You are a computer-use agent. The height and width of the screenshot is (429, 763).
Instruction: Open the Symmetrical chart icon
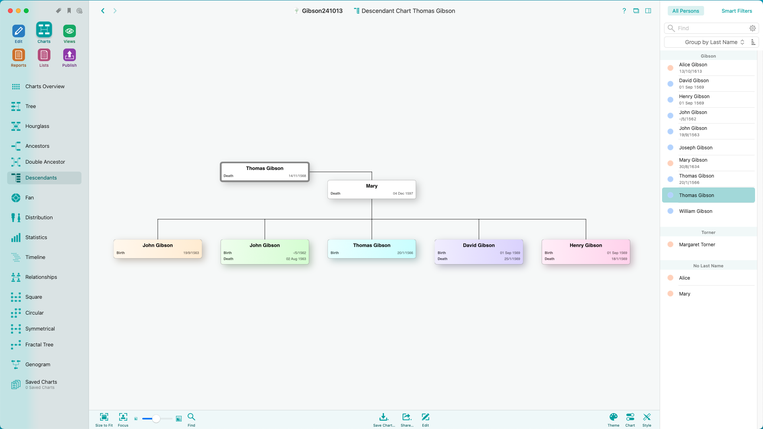tap(16, 329)
